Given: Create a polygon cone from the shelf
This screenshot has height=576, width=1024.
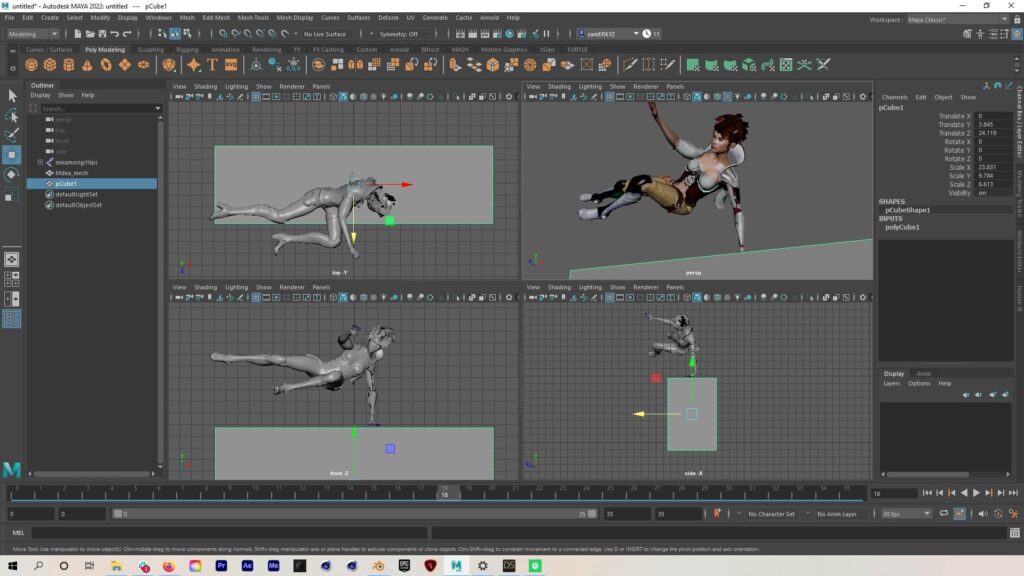Looking at the screenshot, I should (x=87, y=65).
